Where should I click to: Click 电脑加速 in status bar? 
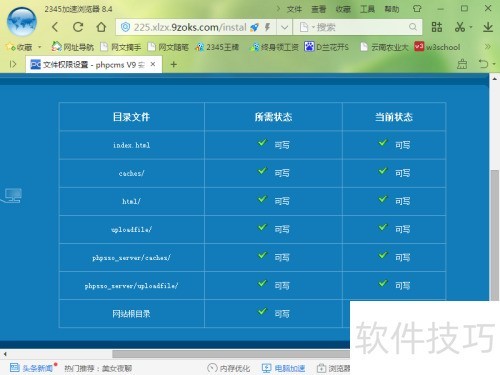tap(283, 368)
